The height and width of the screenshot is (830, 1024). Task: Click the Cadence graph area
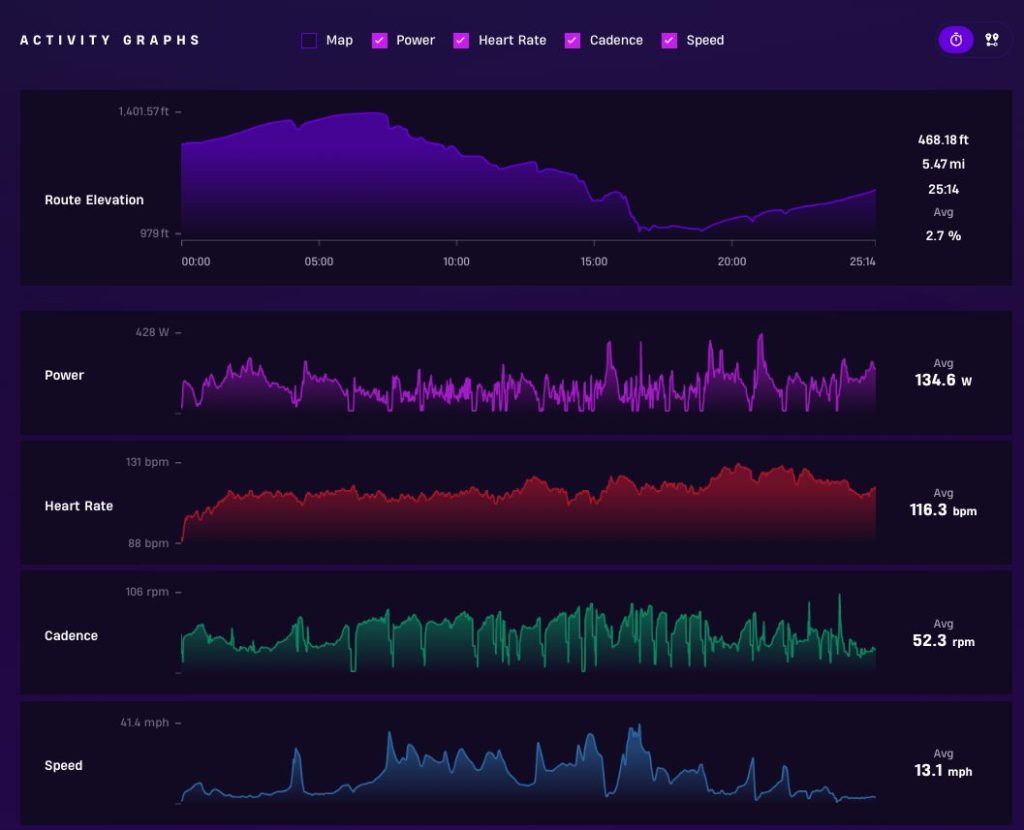click(x=528, y=633)
